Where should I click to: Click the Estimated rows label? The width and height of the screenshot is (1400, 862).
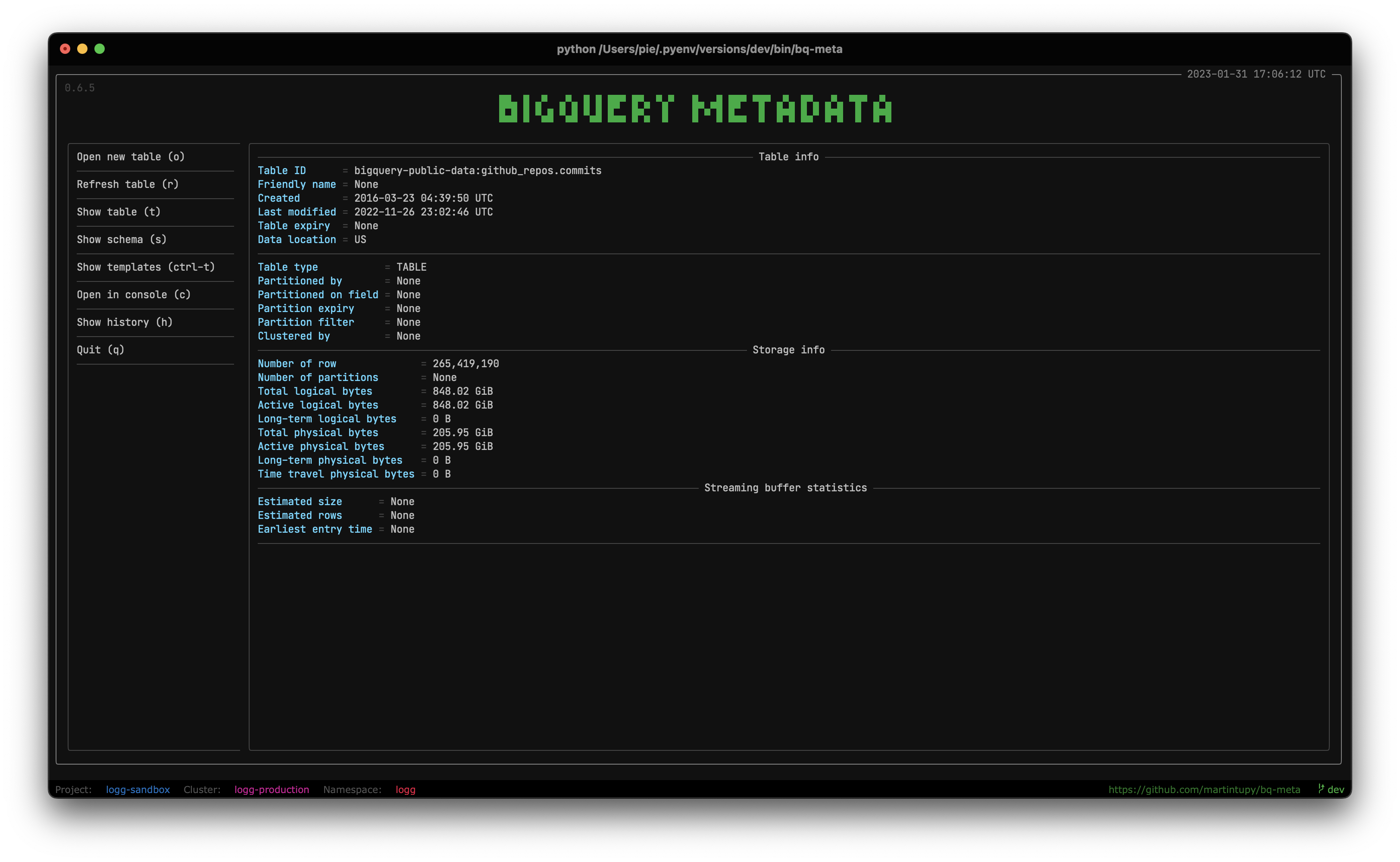[x=300, y=515]
